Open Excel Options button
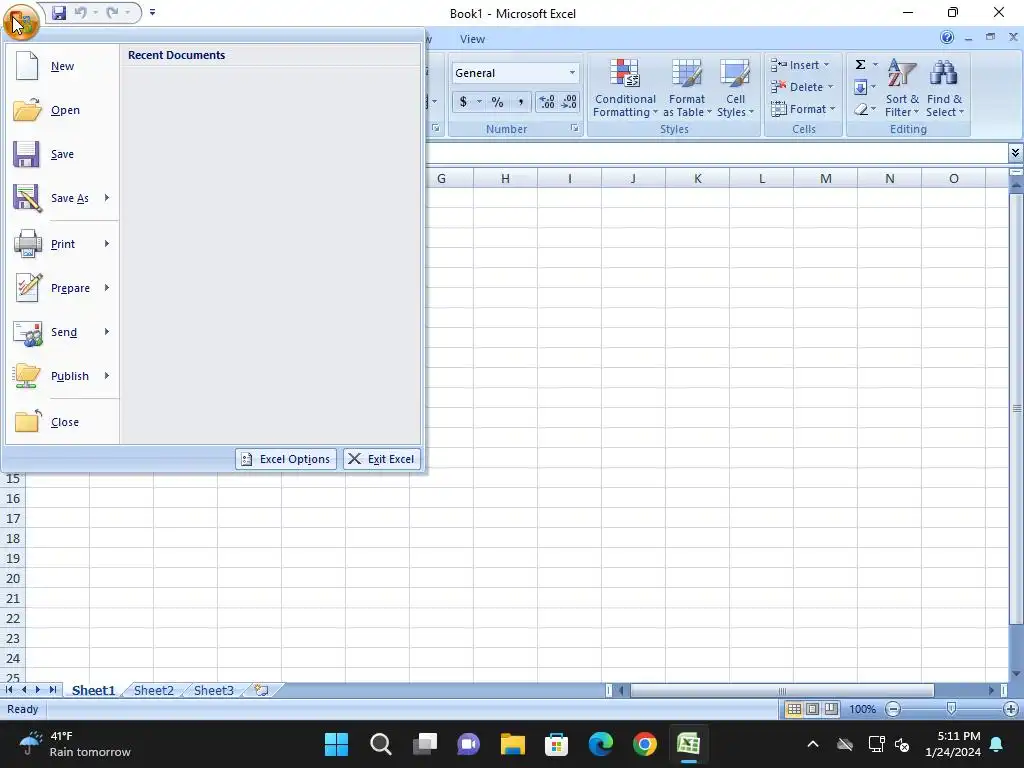1024x768 pixels. tap(286, 459)
